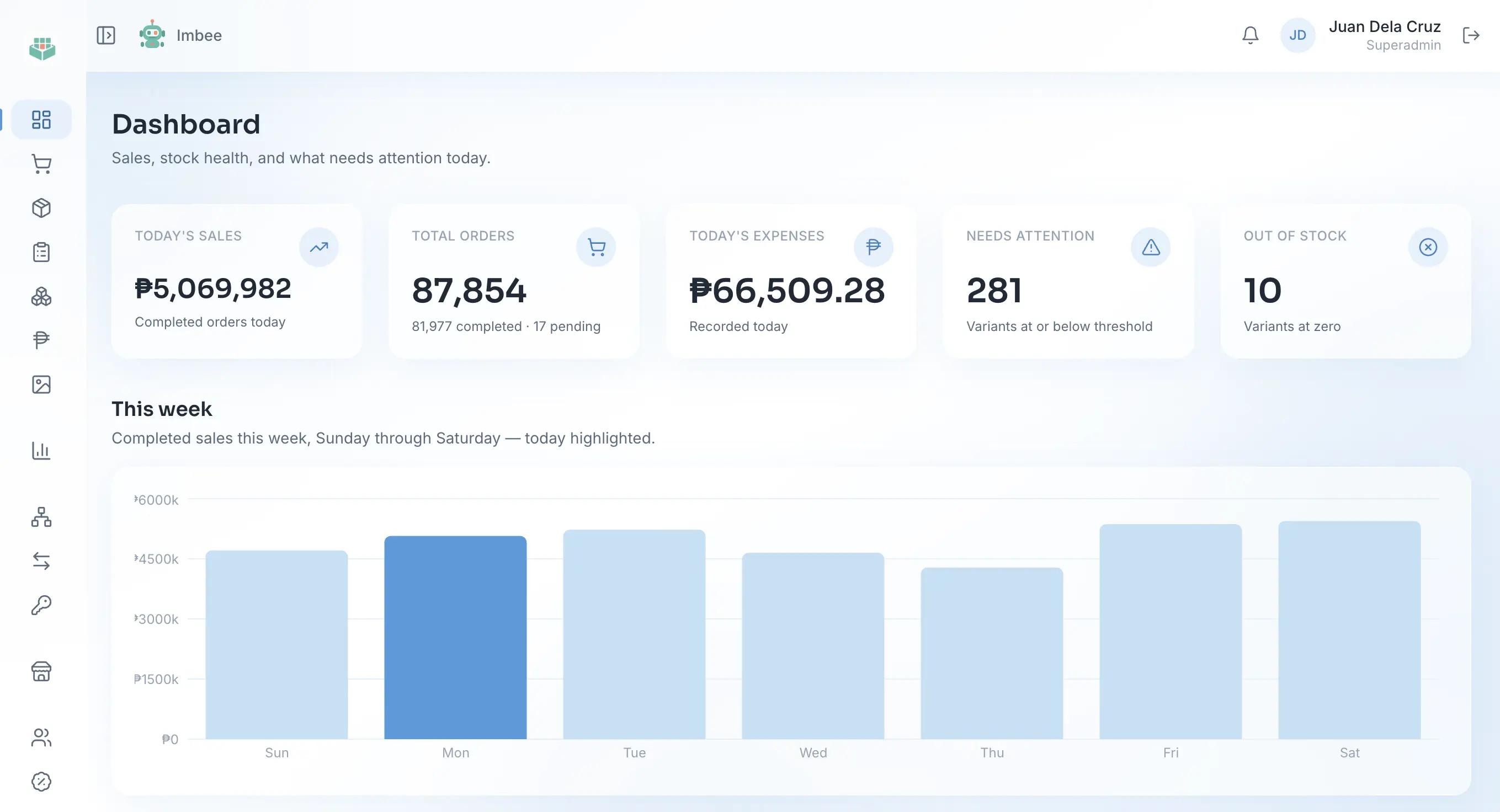Click the JD user avatar
The height and width of the screenshot is (812, 1500).
pyautogui.click(x=1297, y=35)
